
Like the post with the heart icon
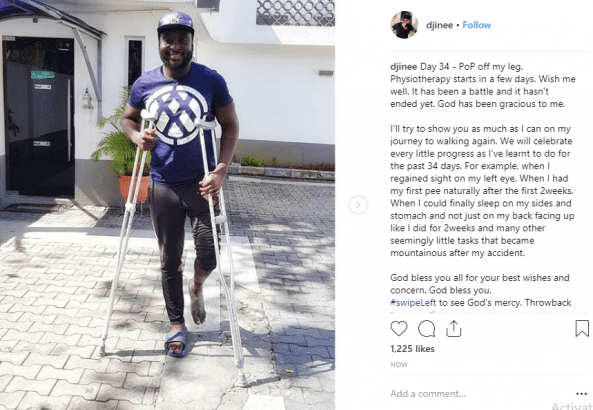(x=399, y=329)
